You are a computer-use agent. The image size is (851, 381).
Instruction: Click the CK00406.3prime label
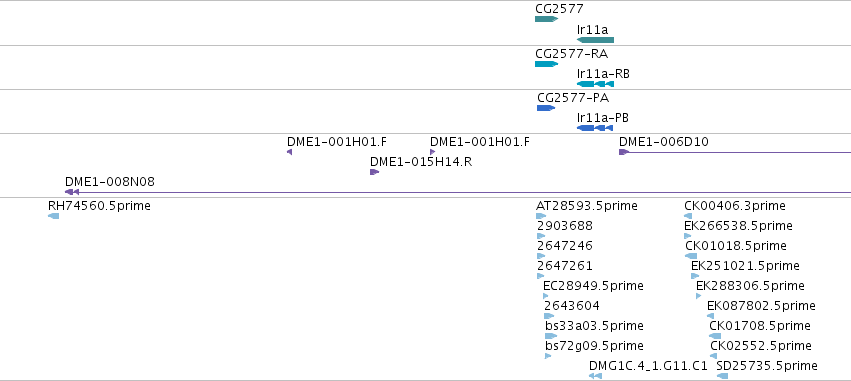point(735,206)
